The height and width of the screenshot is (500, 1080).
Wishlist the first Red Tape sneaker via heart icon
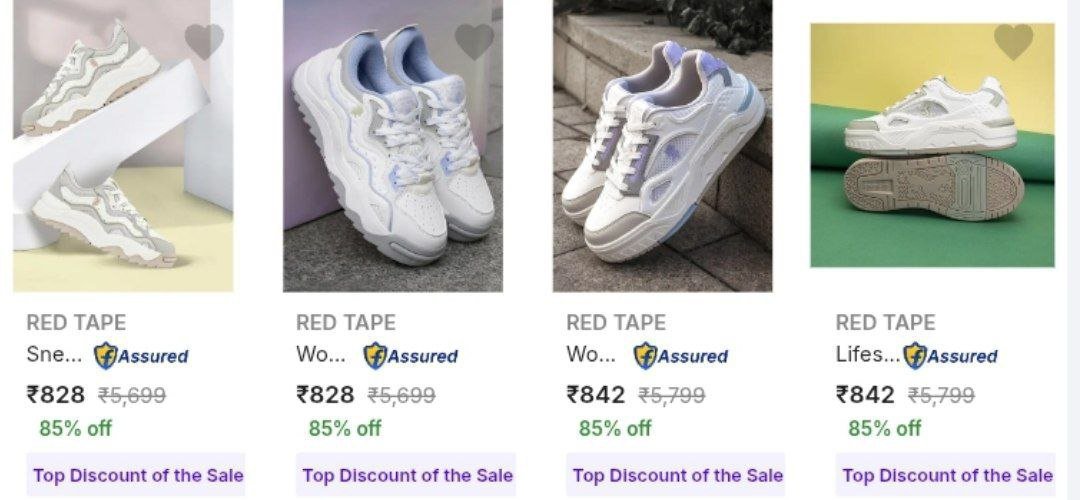click(x=204, y=41)
